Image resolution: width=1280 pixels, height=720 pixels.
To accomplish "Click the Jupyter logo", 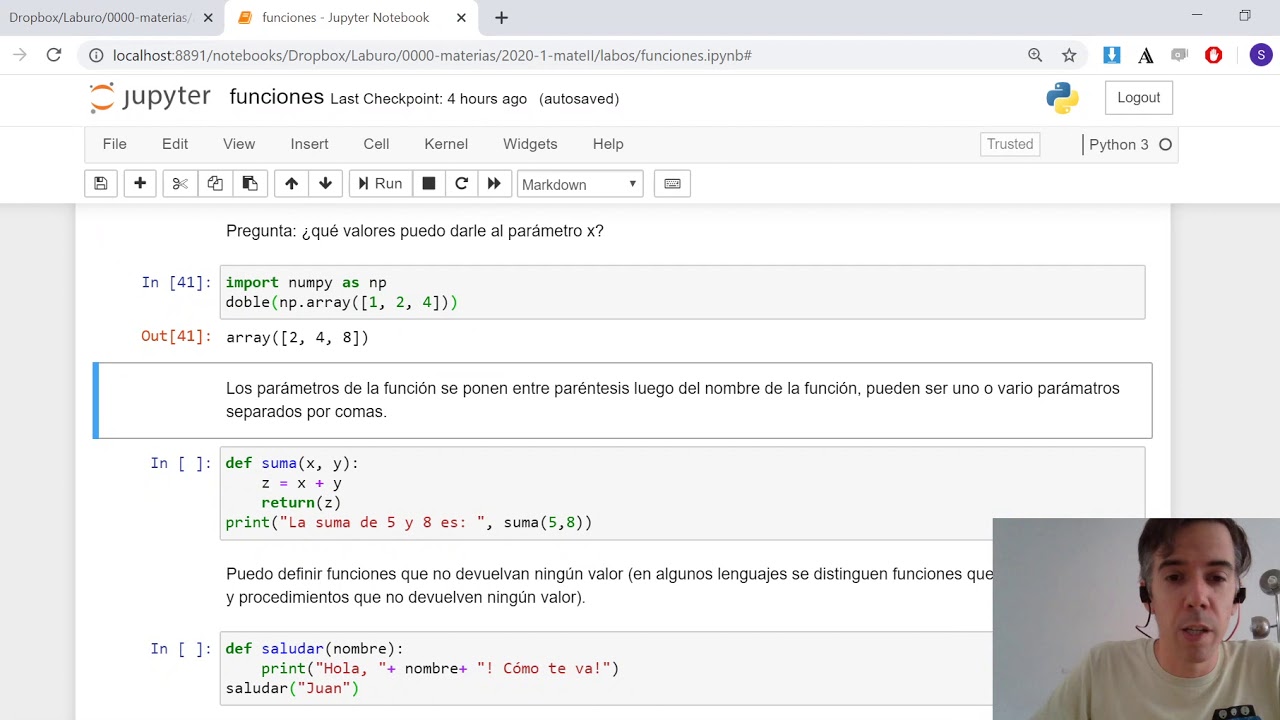I will pyautogui.click(x=150, y=97).
